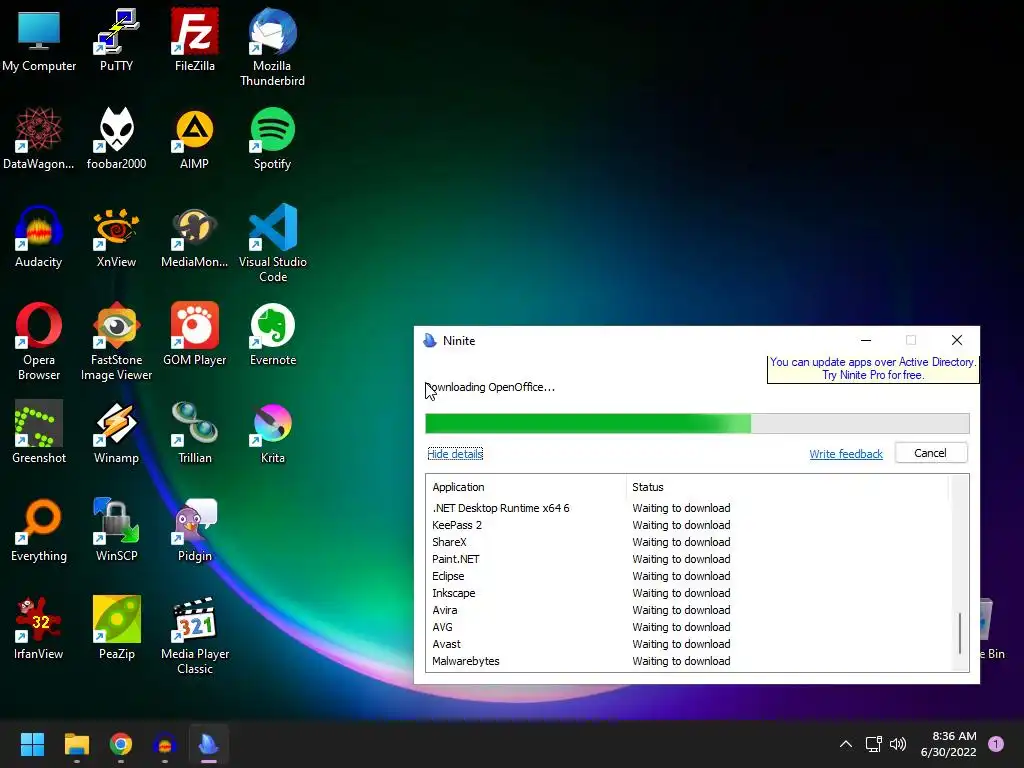Click the Application column header
The image size is (1024, 768).
tap(526, 487)
